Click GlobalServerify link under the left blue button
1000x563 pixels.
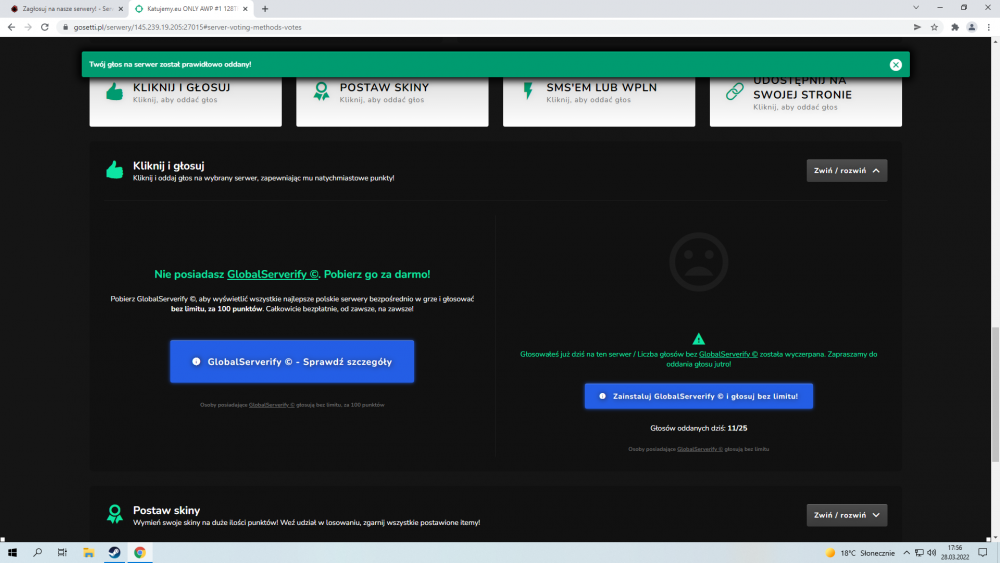272,405
